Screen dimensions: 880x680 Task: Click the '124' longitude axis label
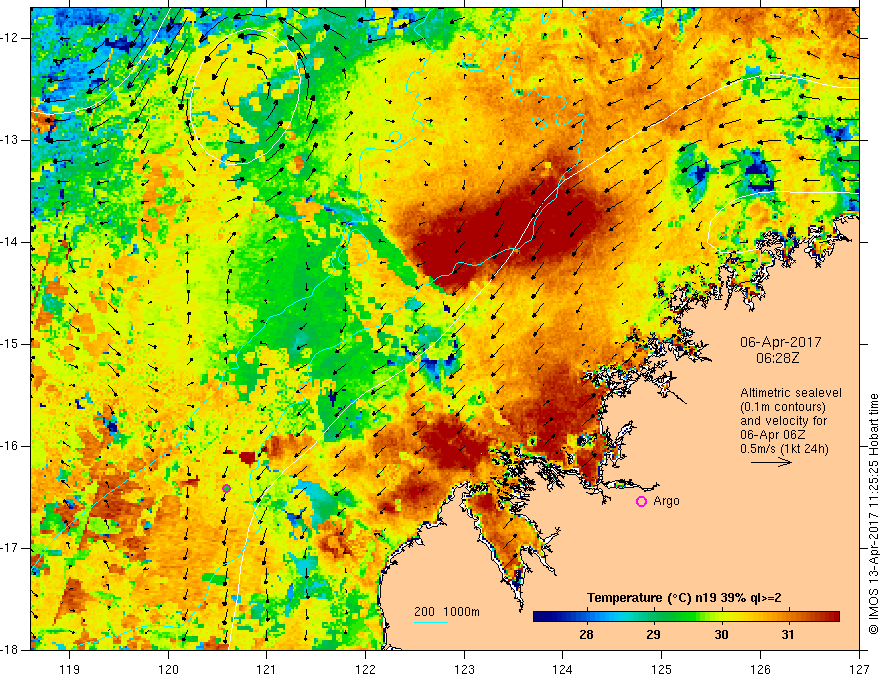click(x=563, y=669)
